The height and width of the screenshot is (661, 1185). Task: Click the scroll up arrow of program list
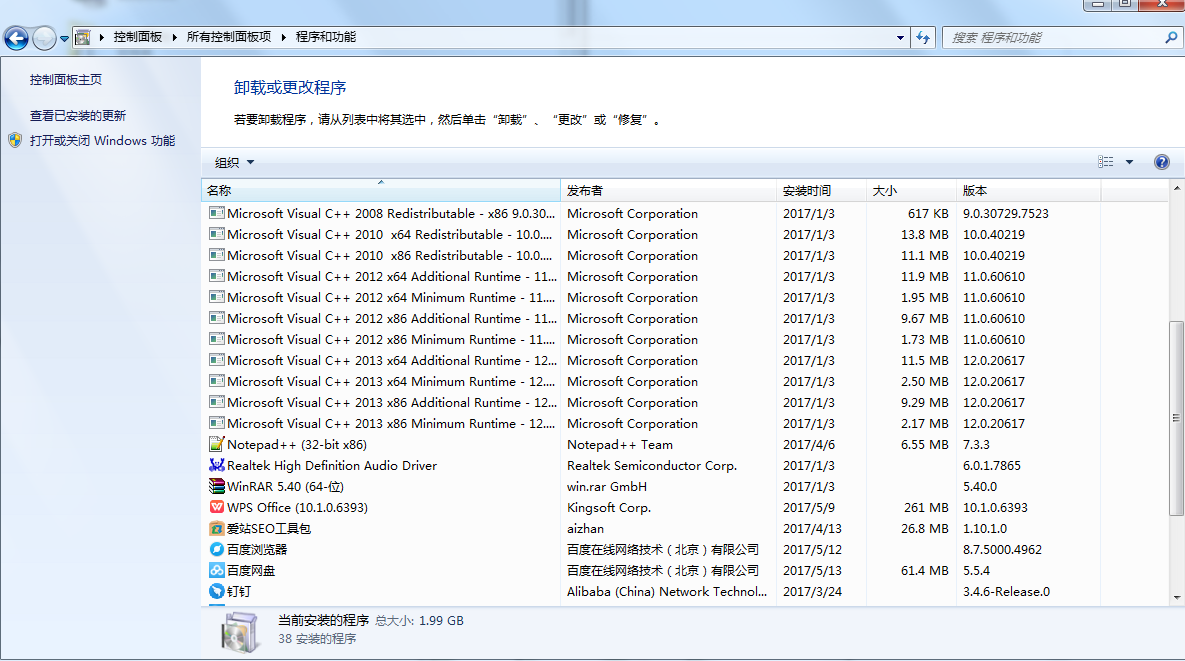[x=1177, y=188]
